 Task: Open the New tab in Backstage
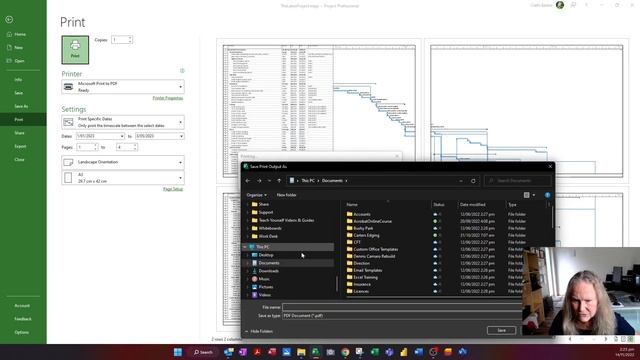pyautogui.click(x=15, y=48)
